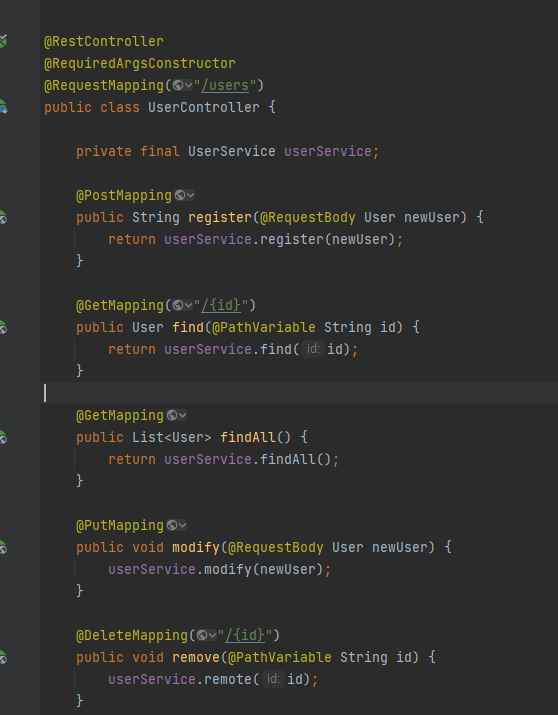Open the "/{id}" link in @GetMapping
Image resolution: width=558 pixels, height=715 pixels.
pyautogui.click(x=221, y=305)
